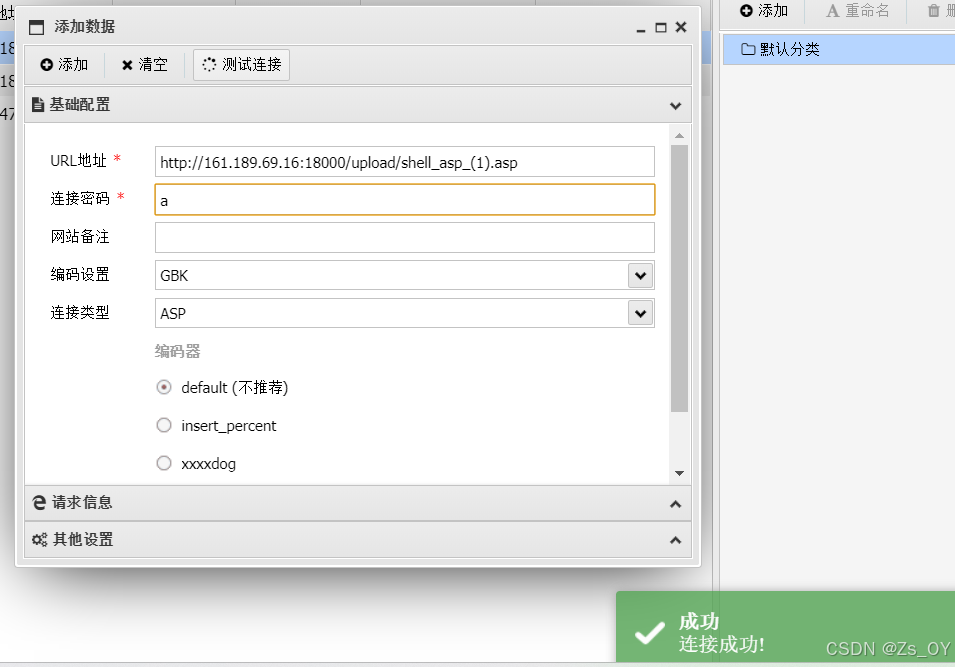Click the 清空 clear button
The width and height of the screenshot is (955, 667).
coord(144,65)
